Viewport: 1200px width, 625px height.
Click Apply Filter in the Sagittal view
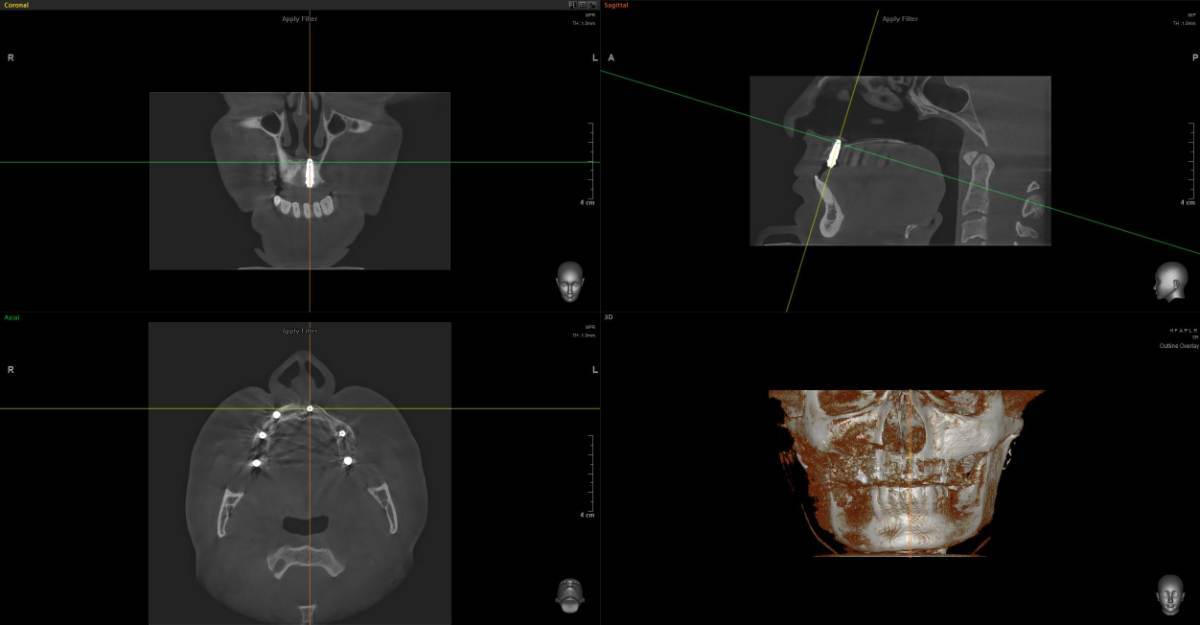tap(900, 19)
